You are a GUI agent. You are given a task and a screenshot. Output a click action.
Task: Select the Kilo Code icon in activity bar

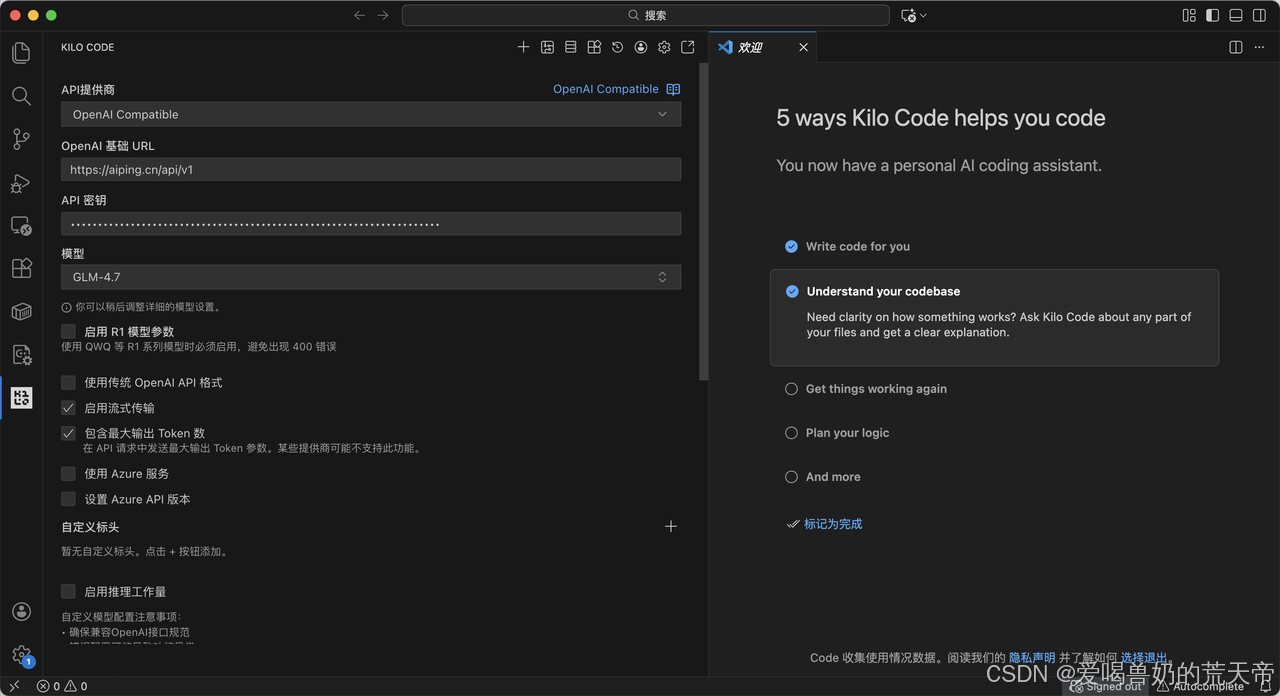21,398
